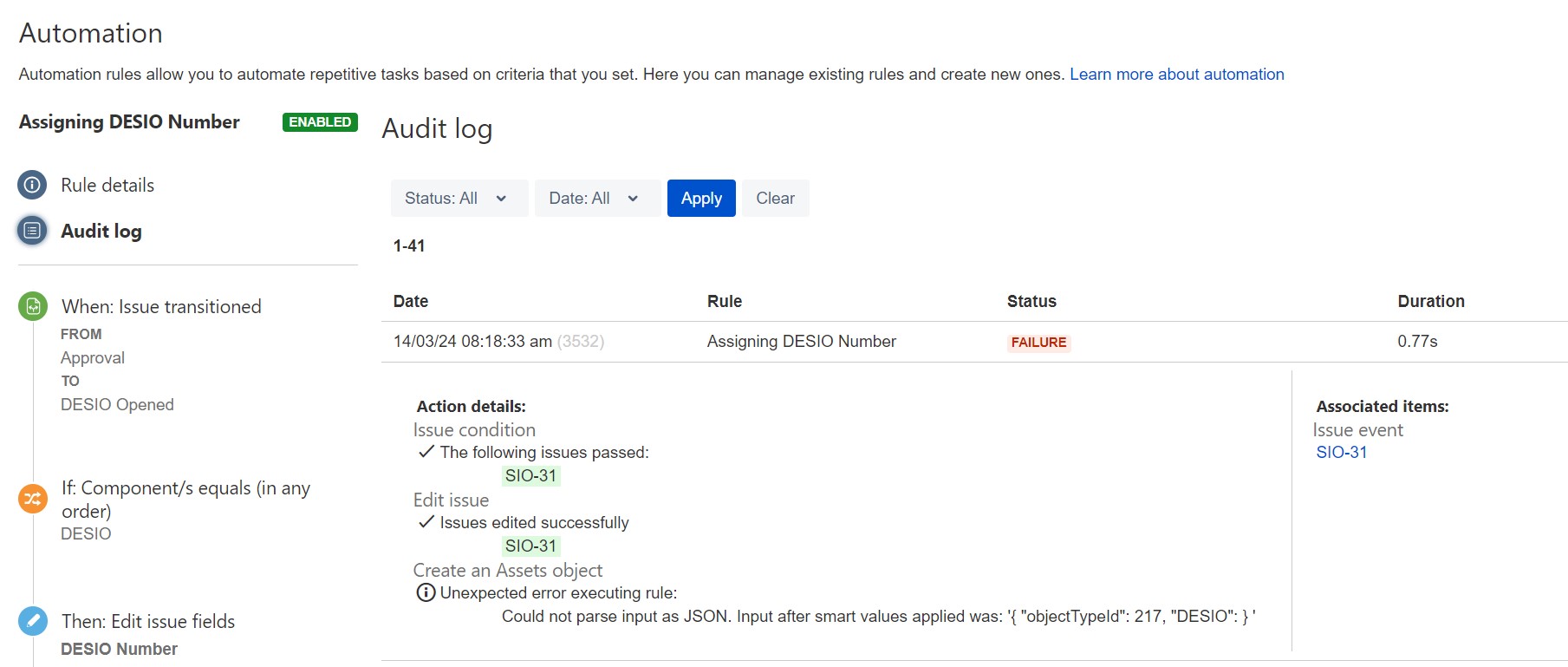Screen dimensions: 1568x667
Task: Click the info icon beside Unexpected error
Action: (426, 592)
